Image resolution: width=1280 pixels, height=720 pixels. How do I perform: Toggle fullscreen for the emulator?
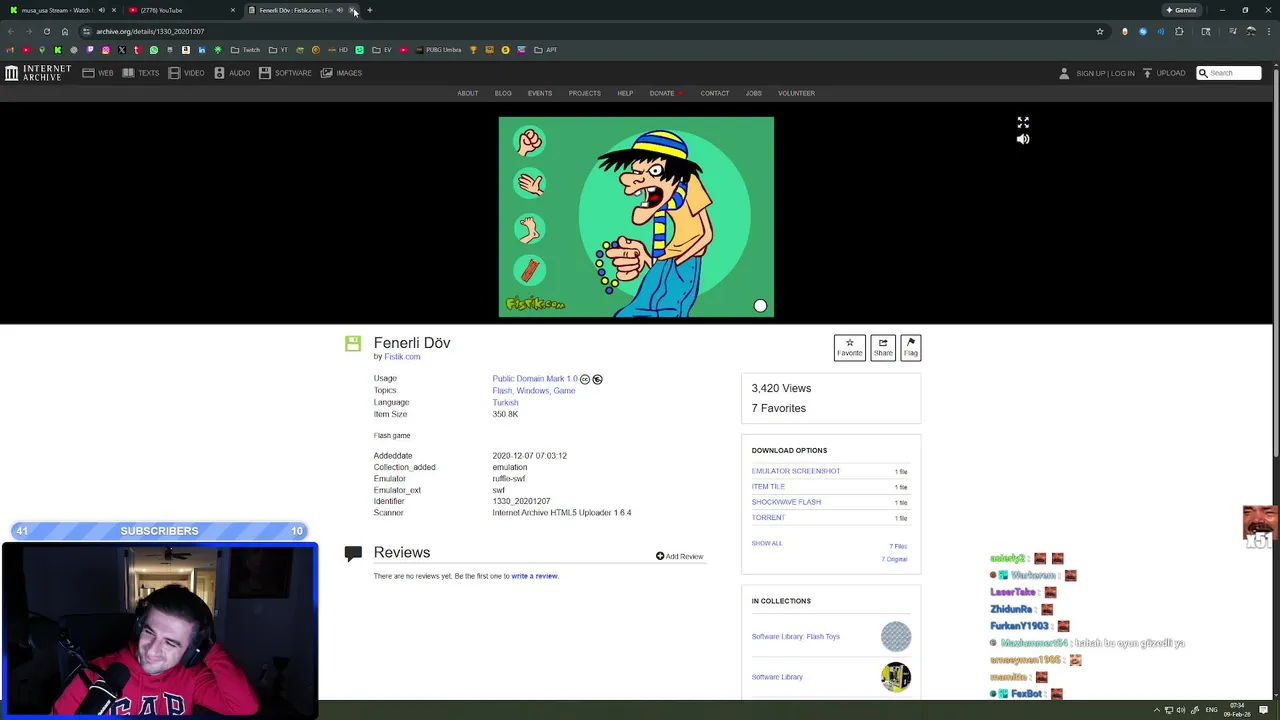point(1023,122)
